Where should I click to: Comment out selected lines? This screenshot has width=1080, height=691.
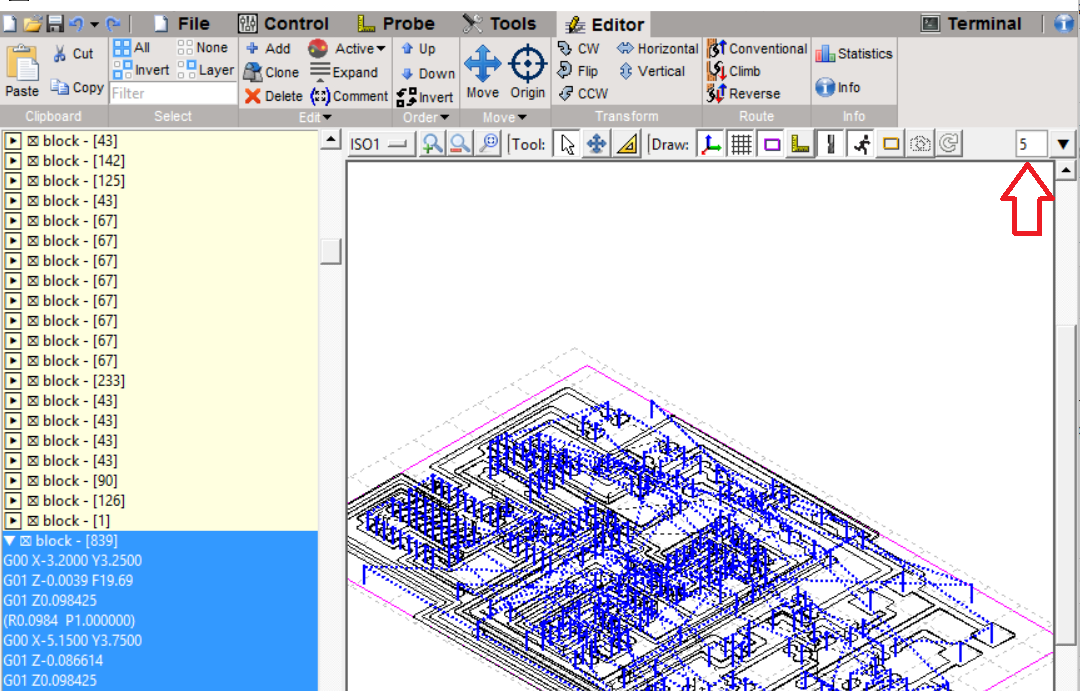[349, 96]
